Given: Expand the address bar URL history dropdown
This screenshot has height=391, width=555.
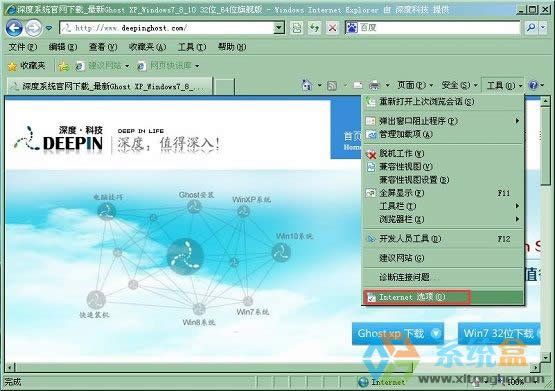Looking at the screenshot, I should pos(279,28).
